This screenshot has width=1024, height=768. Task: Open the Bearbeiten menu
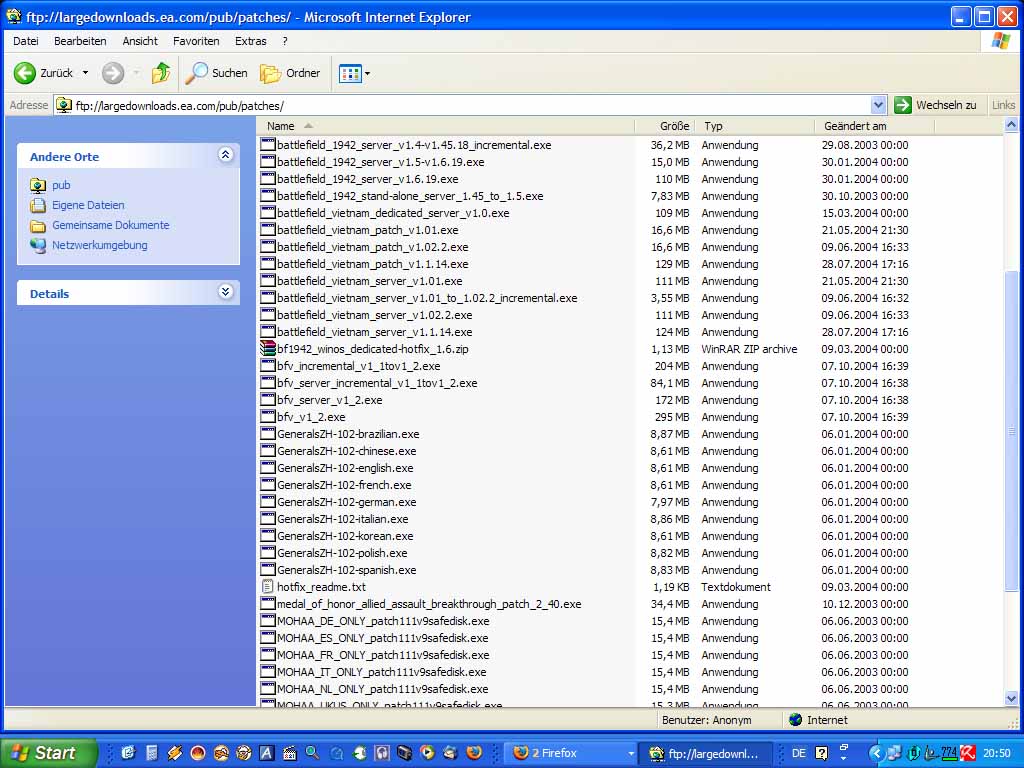click(x=80, y=41)
